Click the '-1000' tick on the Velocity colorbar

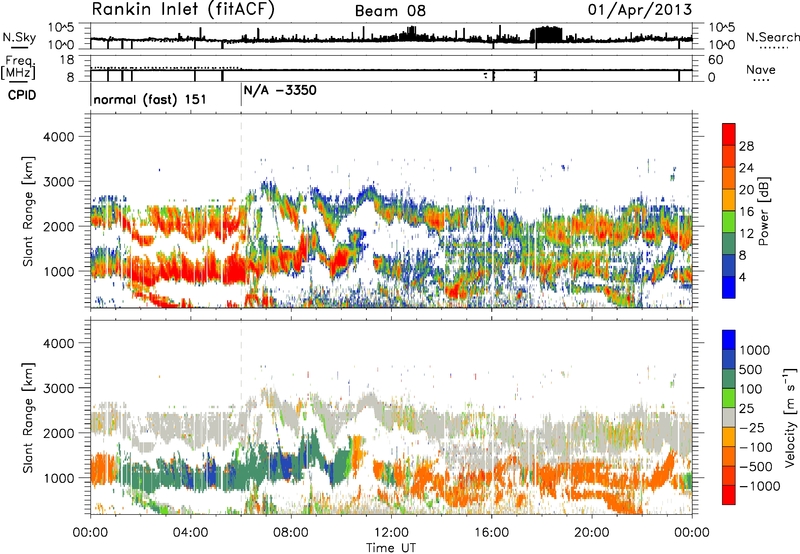tap(759, 486)
